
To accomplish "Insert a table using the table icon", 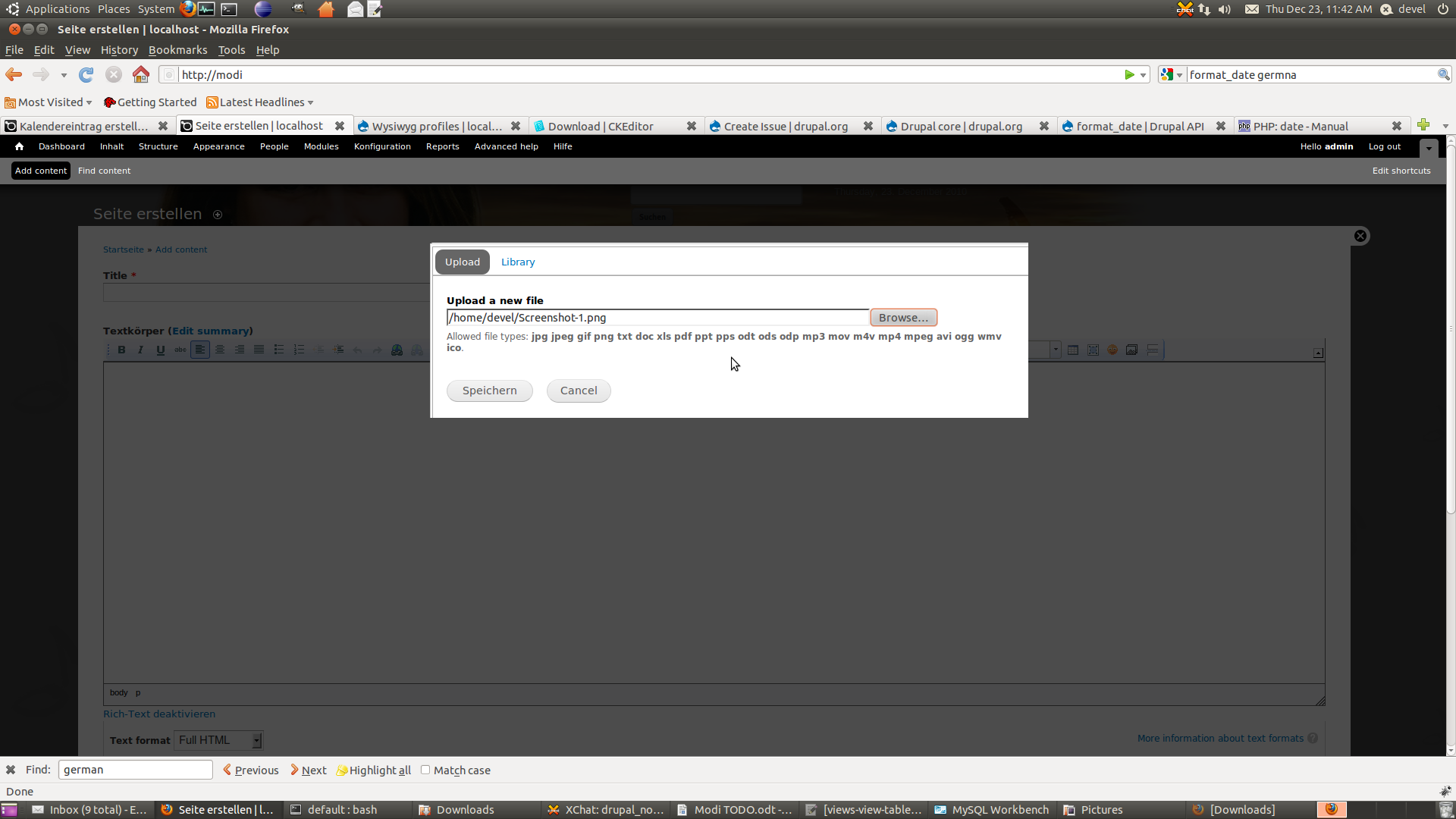I will click(1073, 350).
